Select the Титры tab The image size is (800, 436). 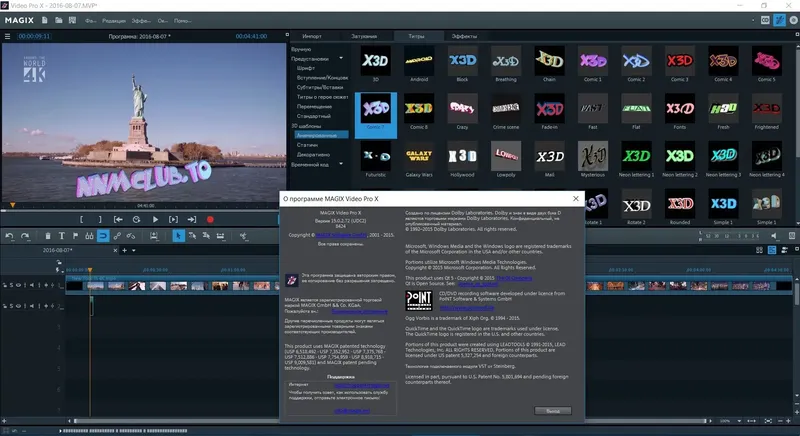click(416, 36)
